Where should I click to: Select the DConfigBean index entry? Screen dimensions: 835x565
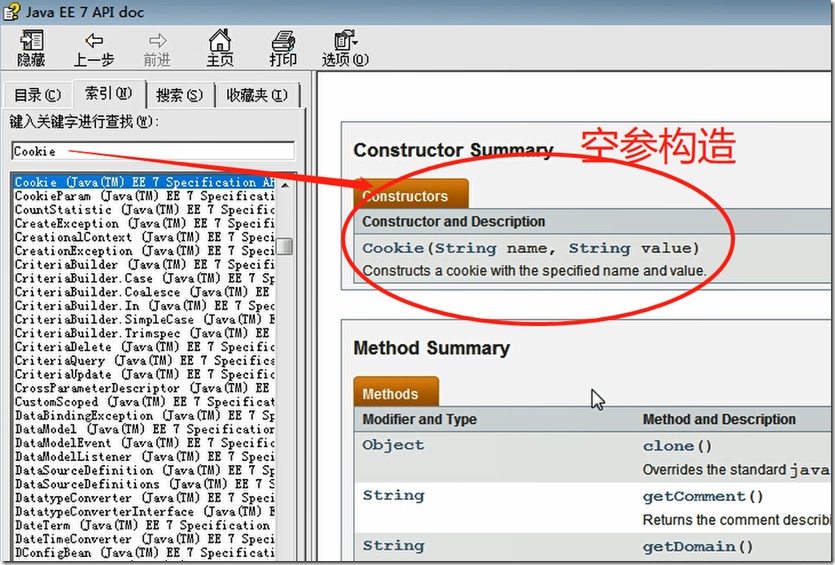pyautogui.click(x=144, y=553)
